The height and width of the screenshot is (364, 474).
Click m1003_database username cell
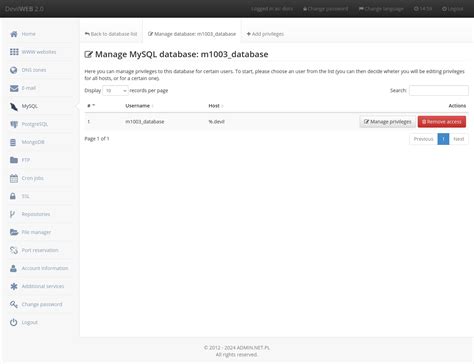pyautogui.click(x=145, y=122)
